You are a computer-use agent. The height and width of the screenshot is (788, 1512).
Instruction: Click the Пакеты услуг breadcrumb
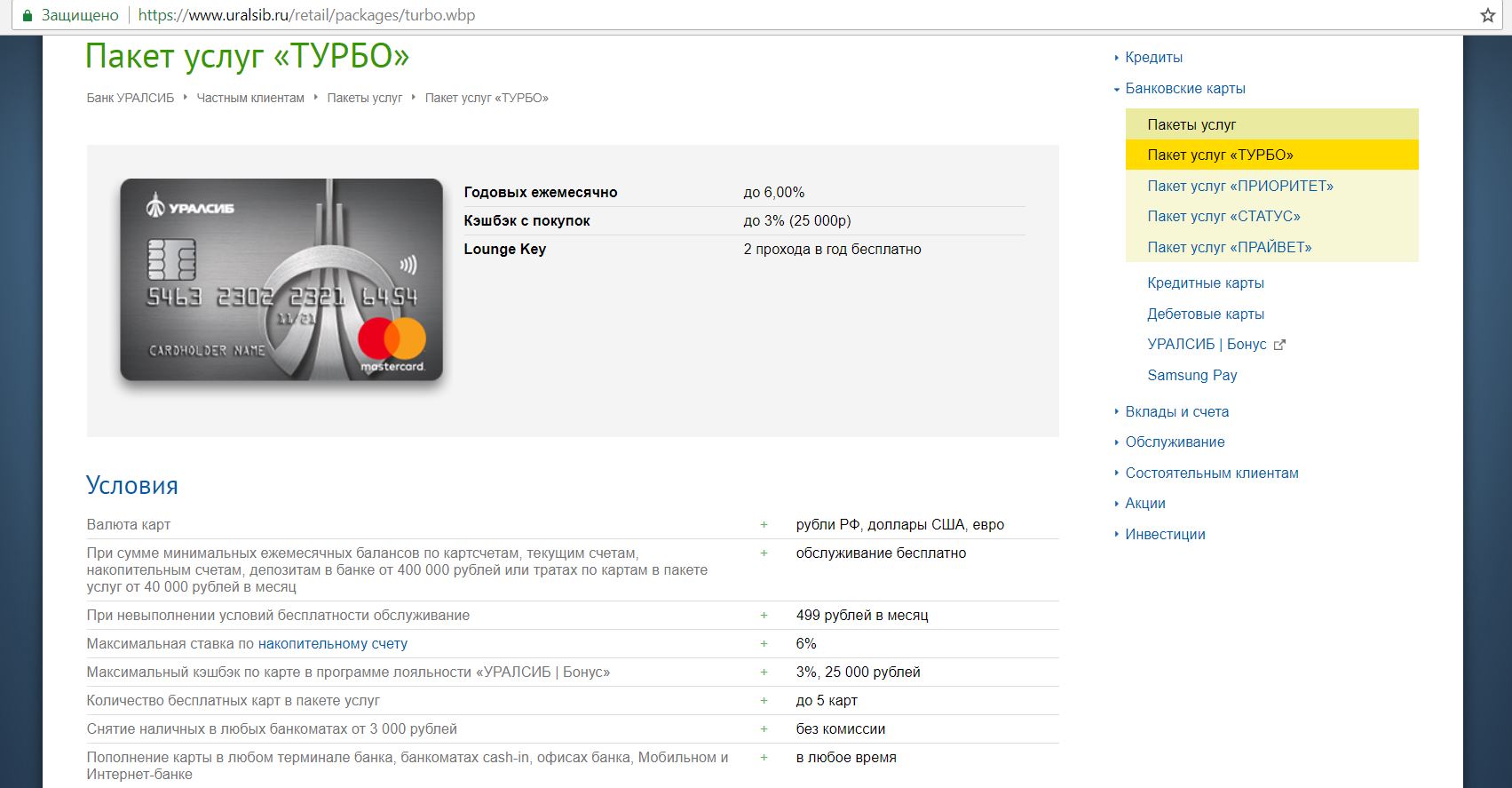pos(365,98)
